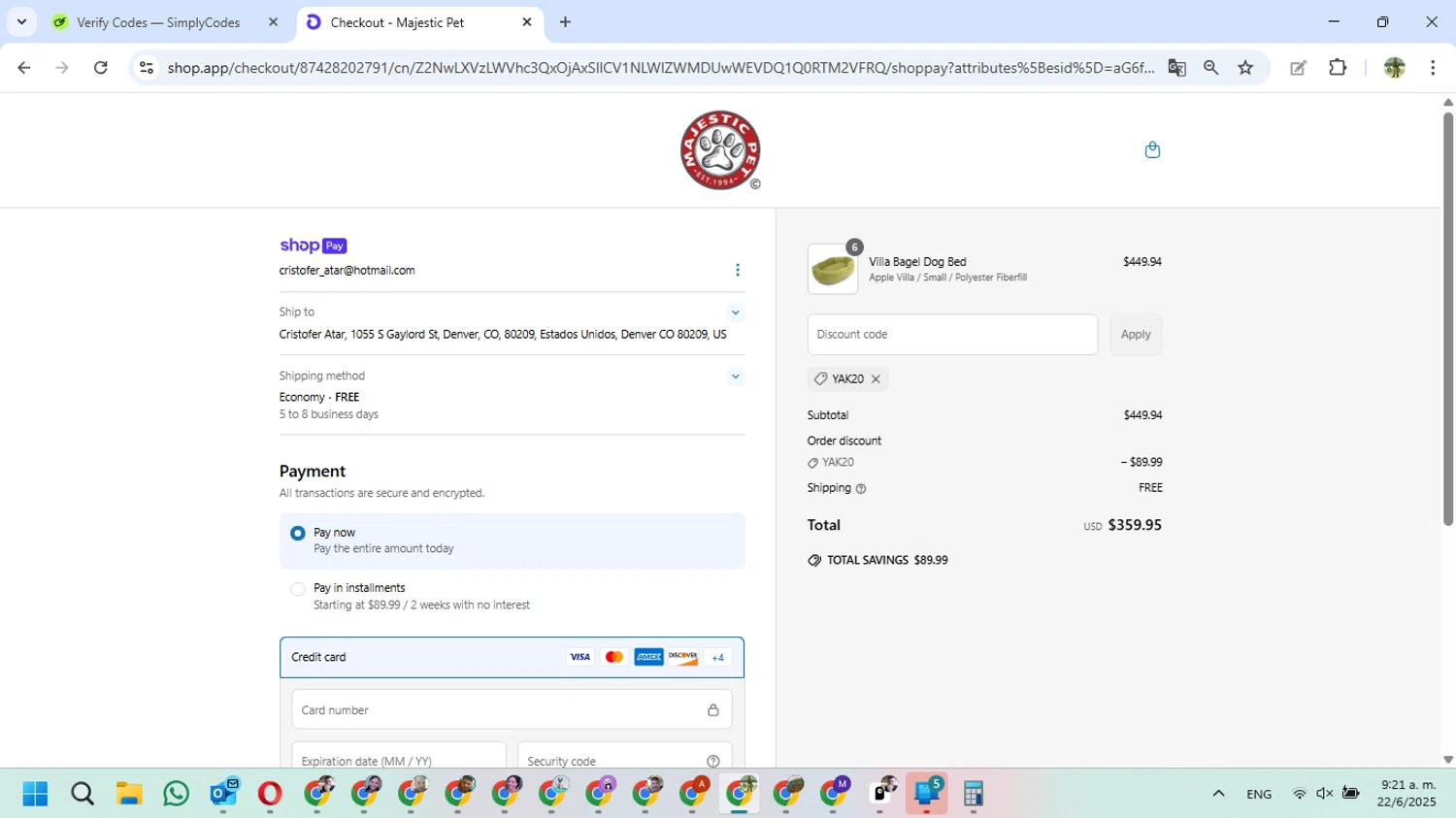
Task: Show the +4 additional card types
Action: [x=718, y=657]
